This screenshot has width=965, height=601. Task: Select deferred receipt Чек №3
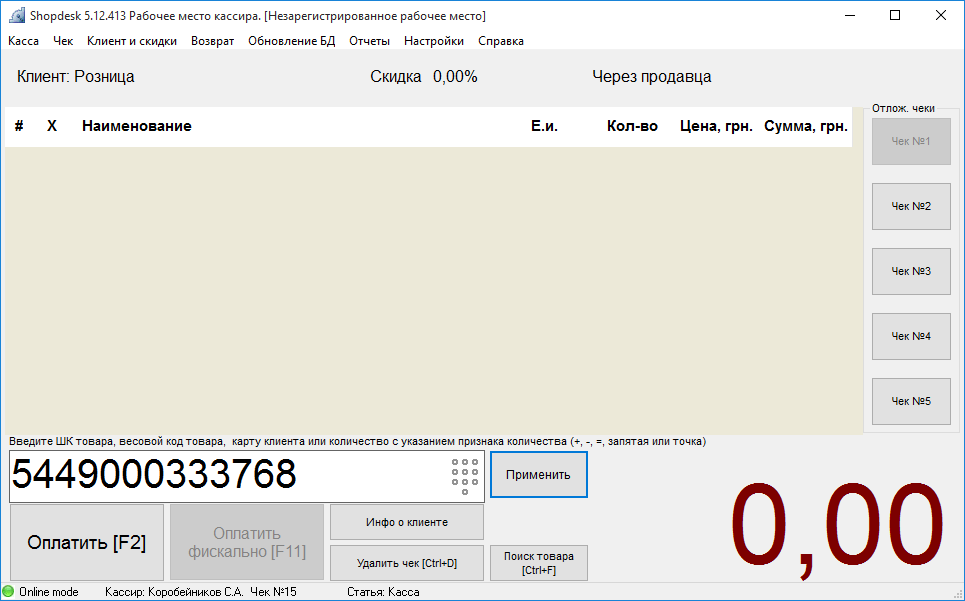pos(911,271)
